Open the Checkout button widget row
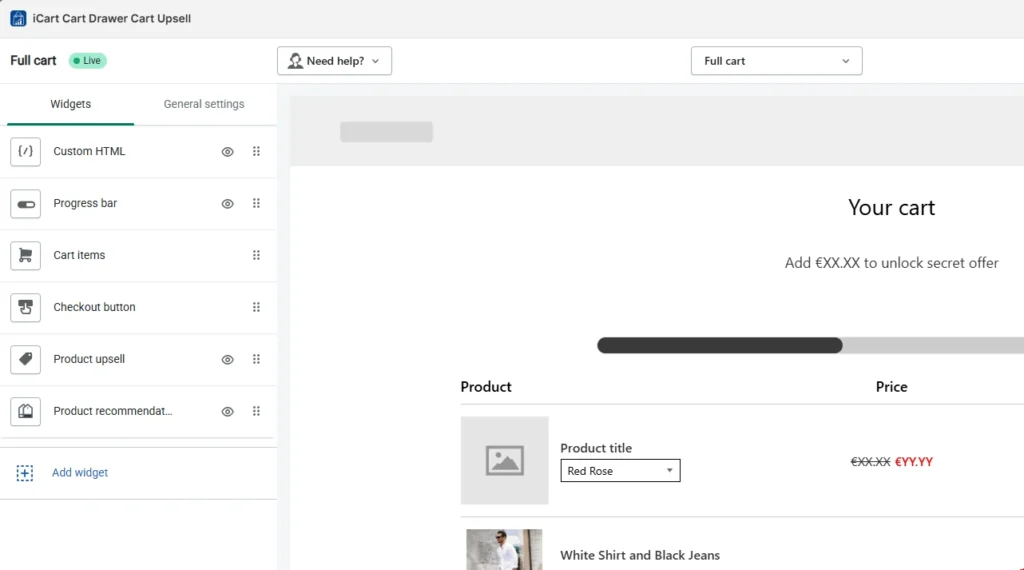 pyautogui.click(x=95, y=308)
